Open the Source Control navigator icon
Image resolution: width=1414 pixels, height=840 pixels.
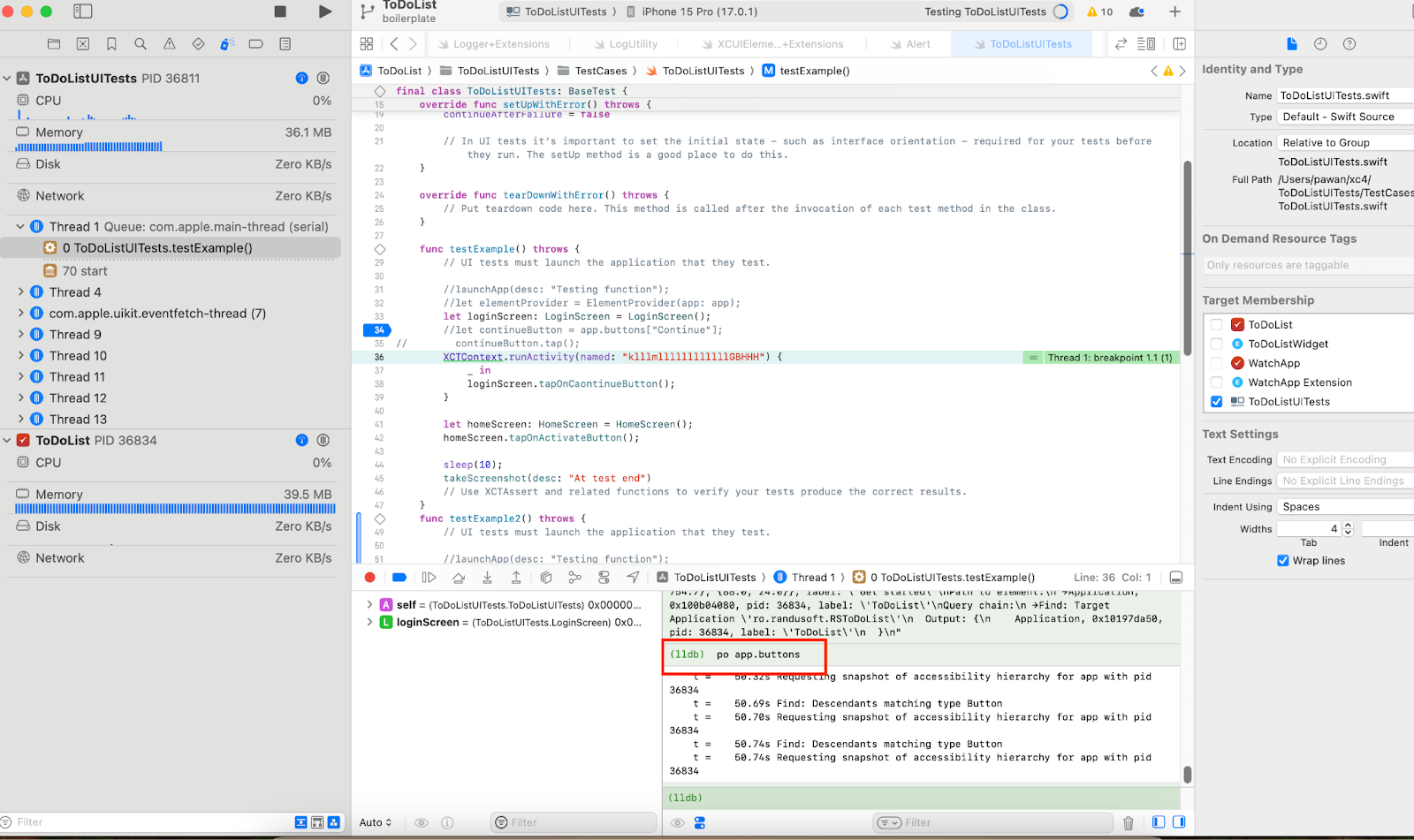click(x=83, y=44)
